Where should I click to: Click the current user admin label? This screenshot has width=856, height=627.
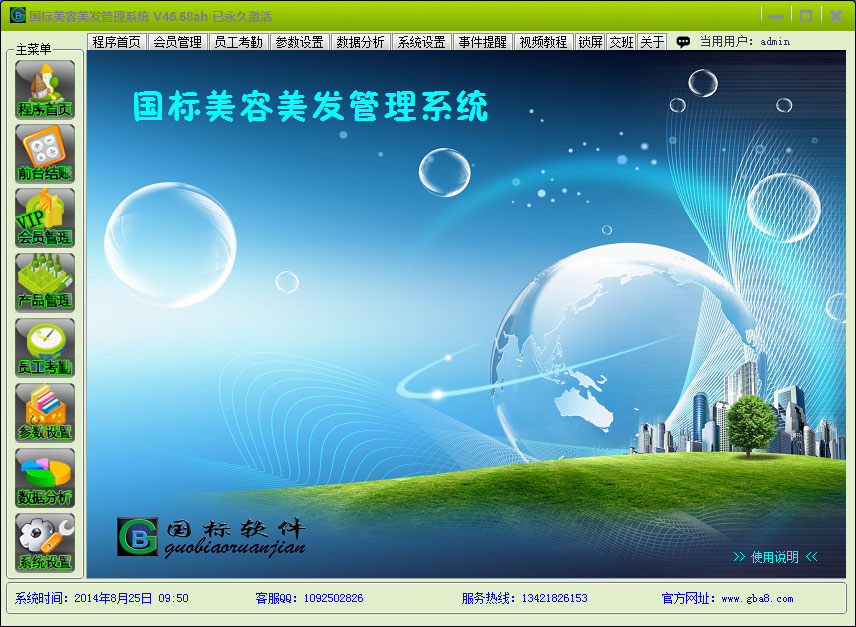click(775, 41)
